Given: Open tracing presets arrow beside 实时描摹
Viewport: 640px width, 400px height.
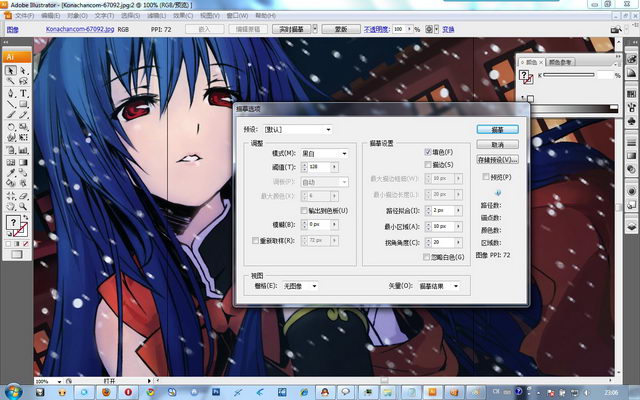Looking at the screenshot, I should (315, 29).
